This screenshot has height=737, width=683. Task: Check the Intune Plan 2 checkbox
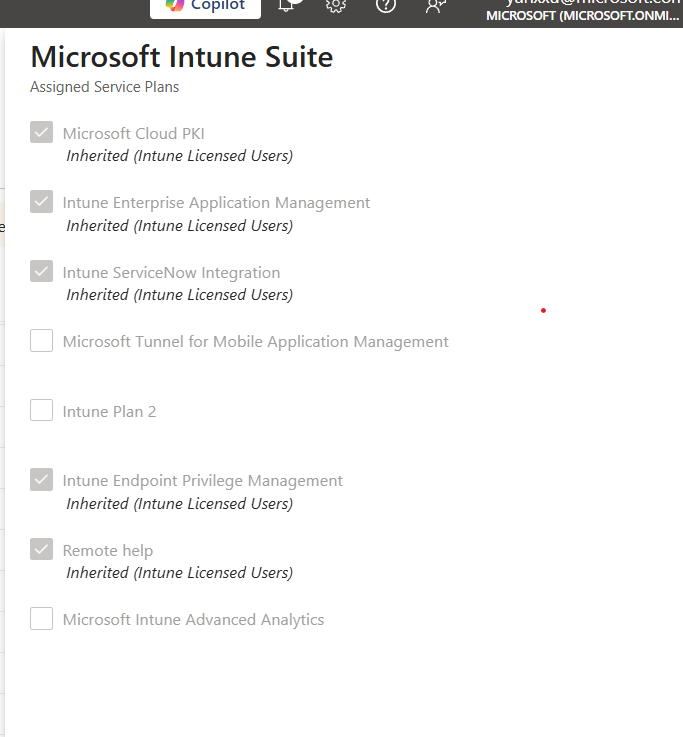point(41,410)
